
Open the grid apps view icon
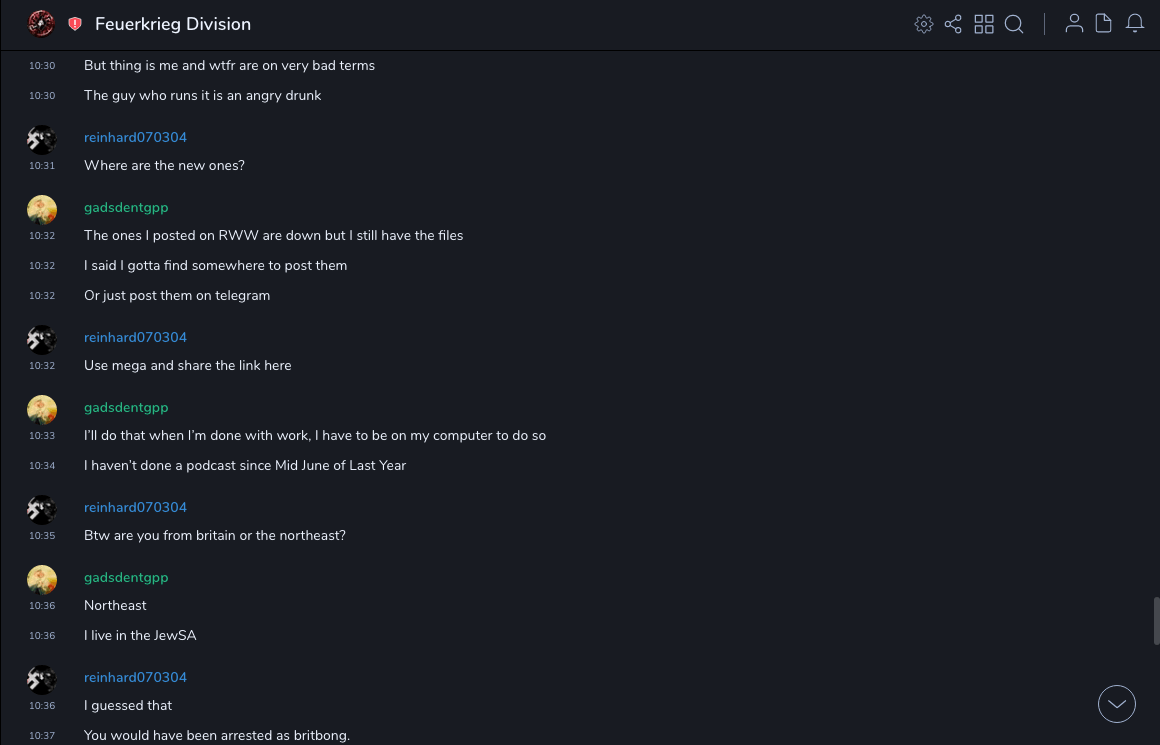(x=984, y=24)
